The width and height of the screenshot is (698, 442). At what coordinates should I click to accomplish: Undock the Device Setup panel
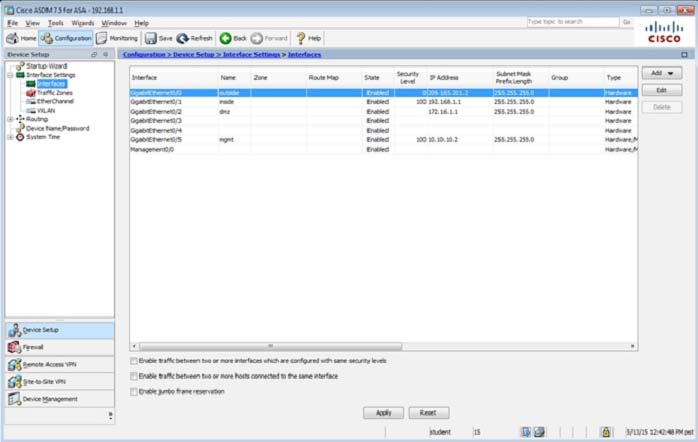click(94, 54)
